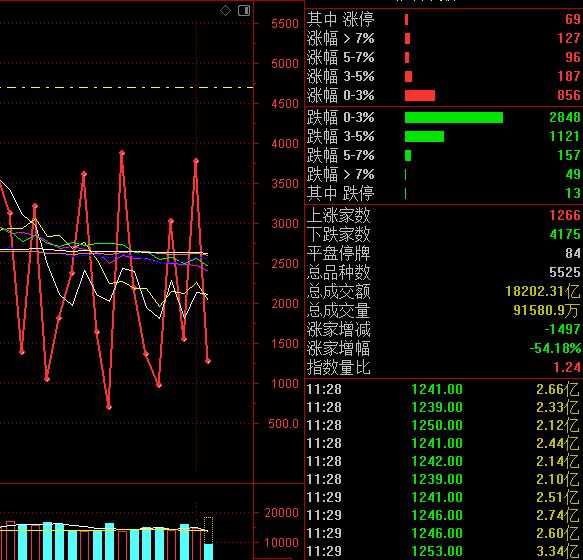Image resolution: width=583 pixels, height=560 pixels.
Task: Click the tick price 1253.00
Action: pos(437,551)
